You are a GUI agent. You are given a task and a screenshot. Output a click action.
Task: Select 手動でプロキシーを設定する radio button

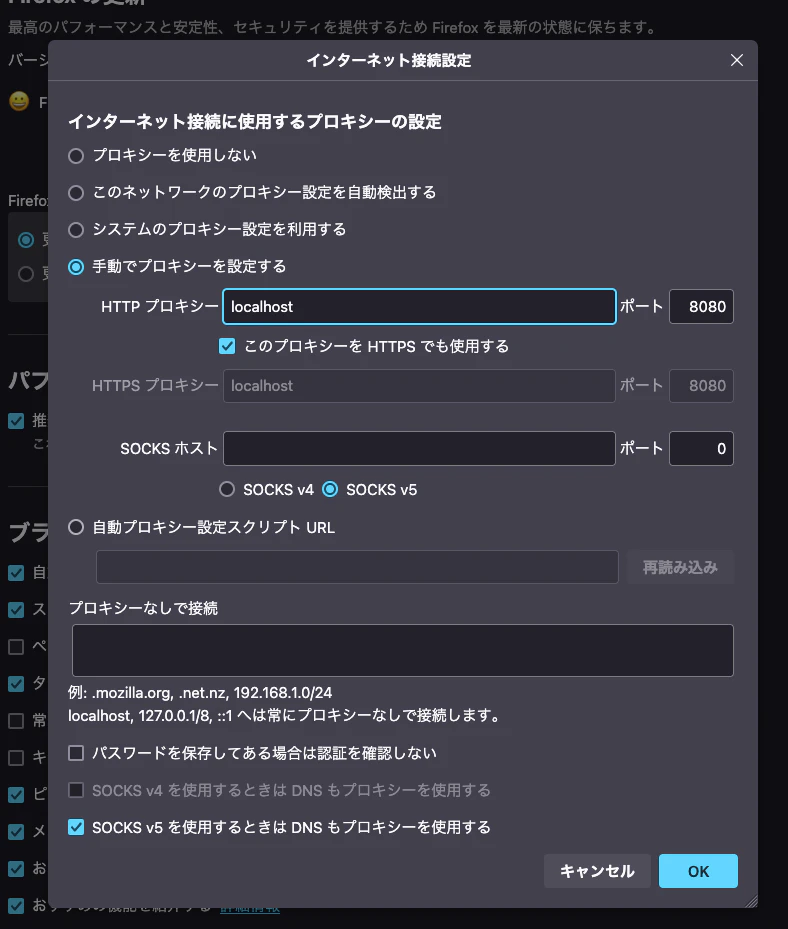[76, 266]
